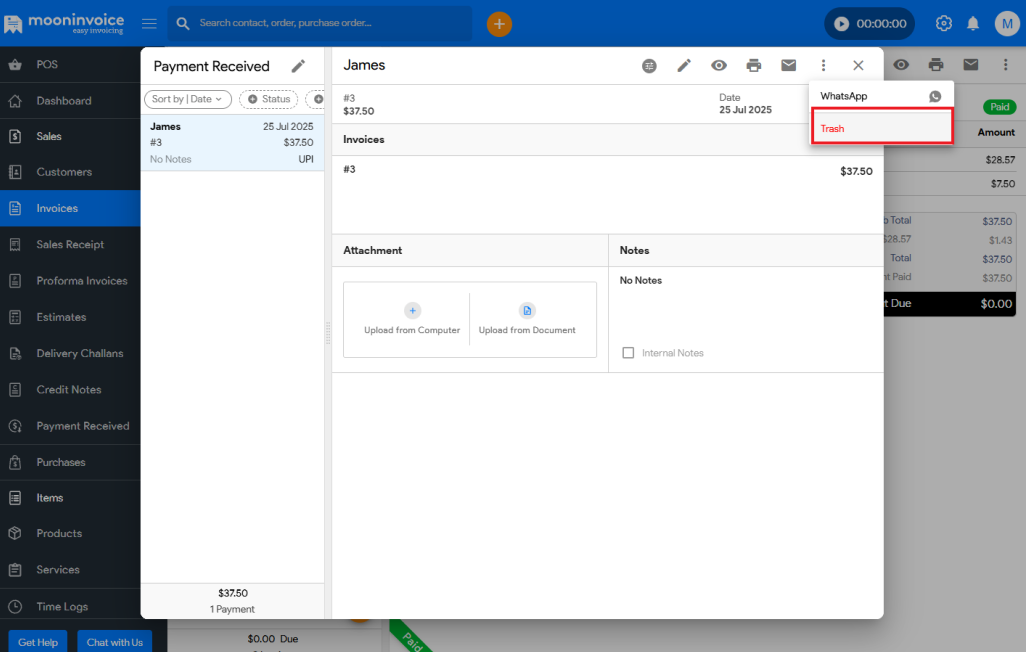Image resolution: width=1026 pixels, height=652 pixels.
Task: Select the James payment entry in the list
Action: 232,142
